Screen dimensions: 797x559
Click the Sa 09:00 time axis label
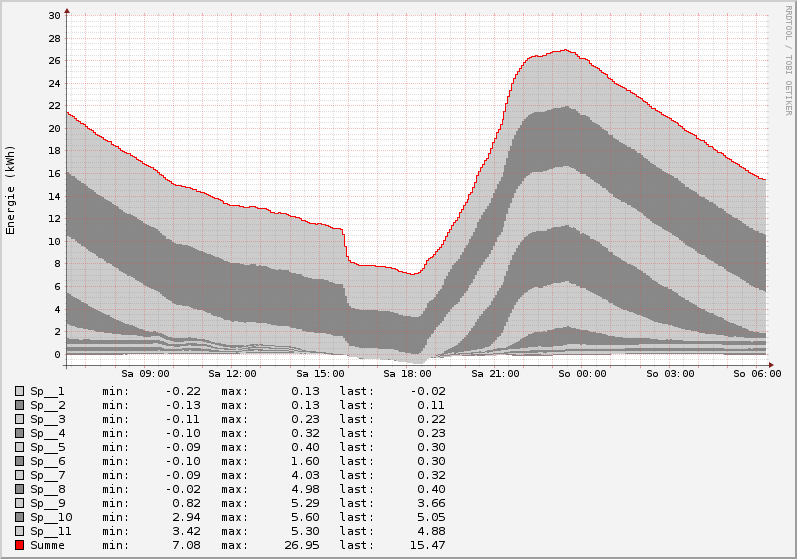pos(144,373)
